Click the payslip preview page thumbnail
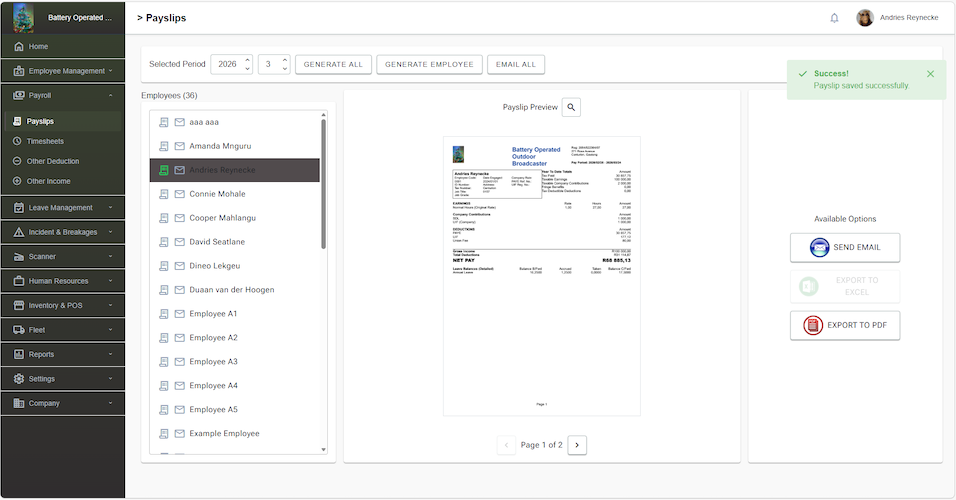Image resolution: width=956 pixels, height=500 pixels. click(541, 276)
